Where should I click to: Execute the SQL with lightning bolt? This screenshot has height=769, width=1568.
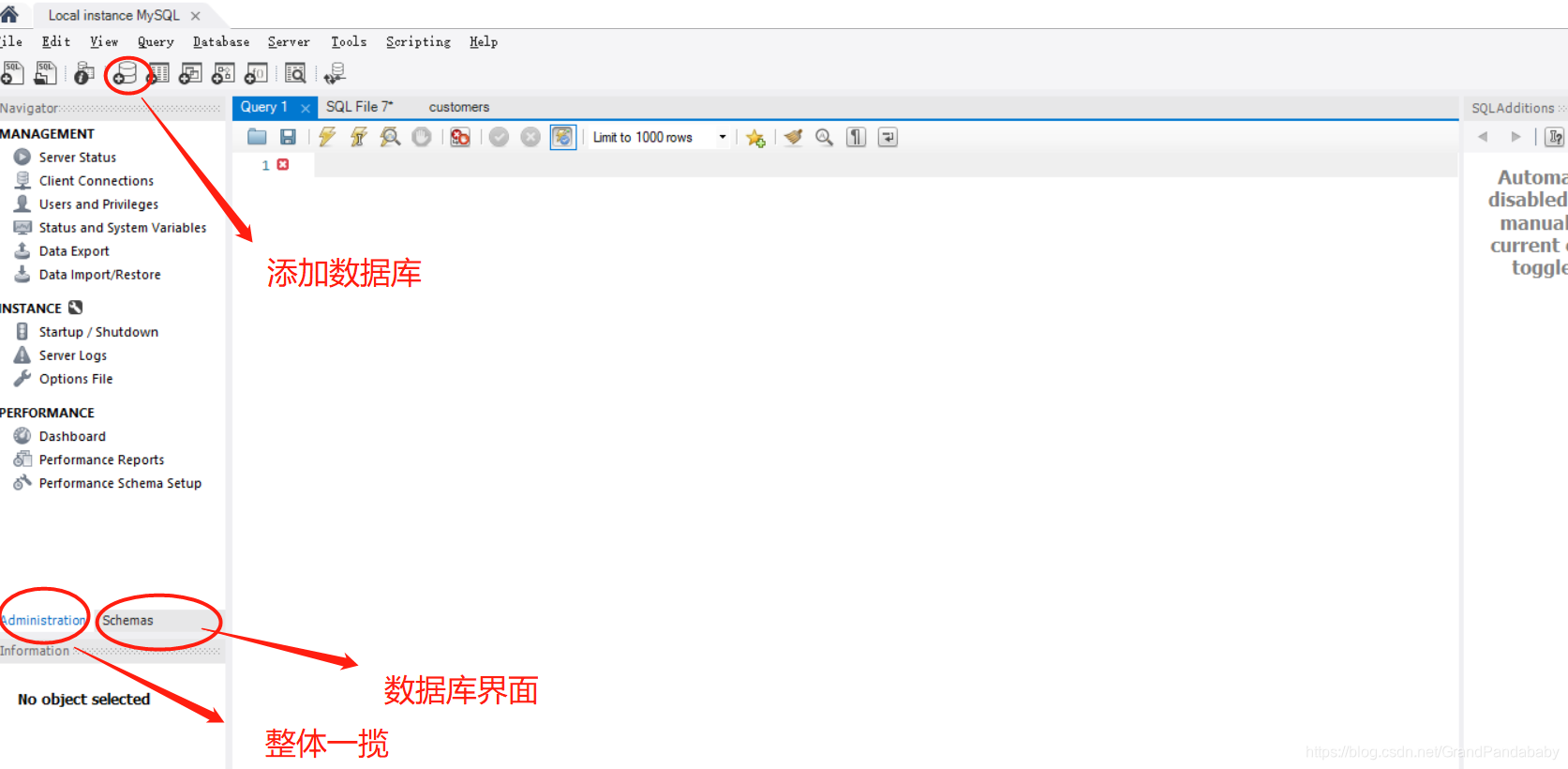(x=327, y=137)
